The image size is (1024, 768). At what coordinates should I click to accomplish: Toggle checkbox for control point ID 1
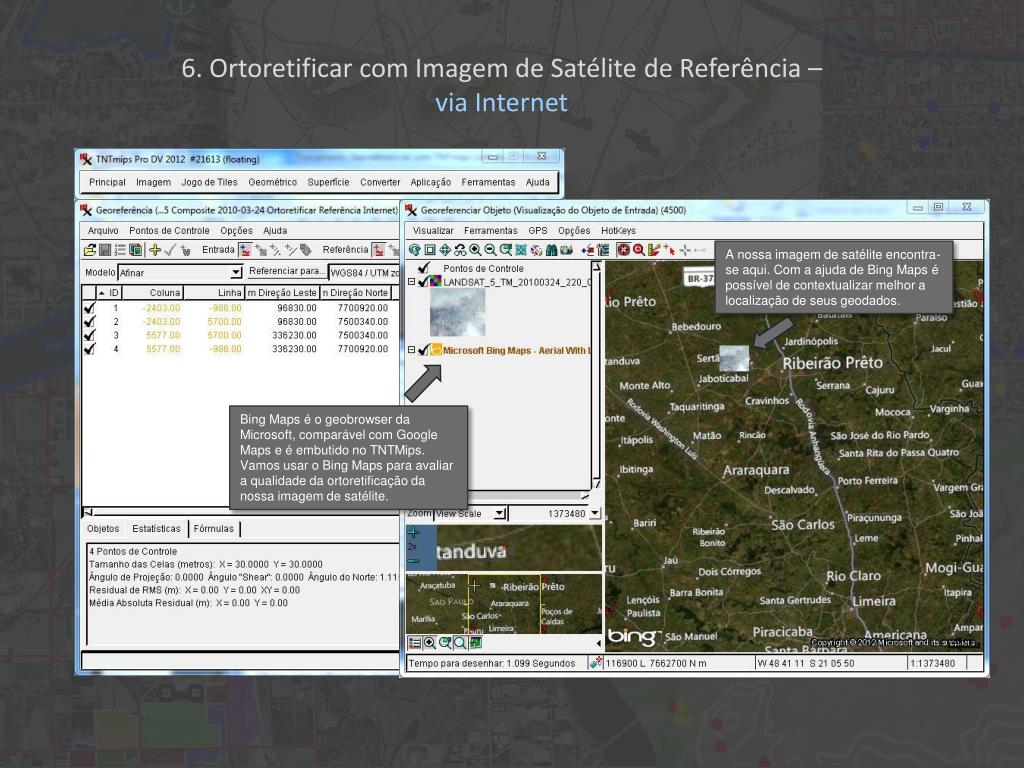click(x=90, y=308)
